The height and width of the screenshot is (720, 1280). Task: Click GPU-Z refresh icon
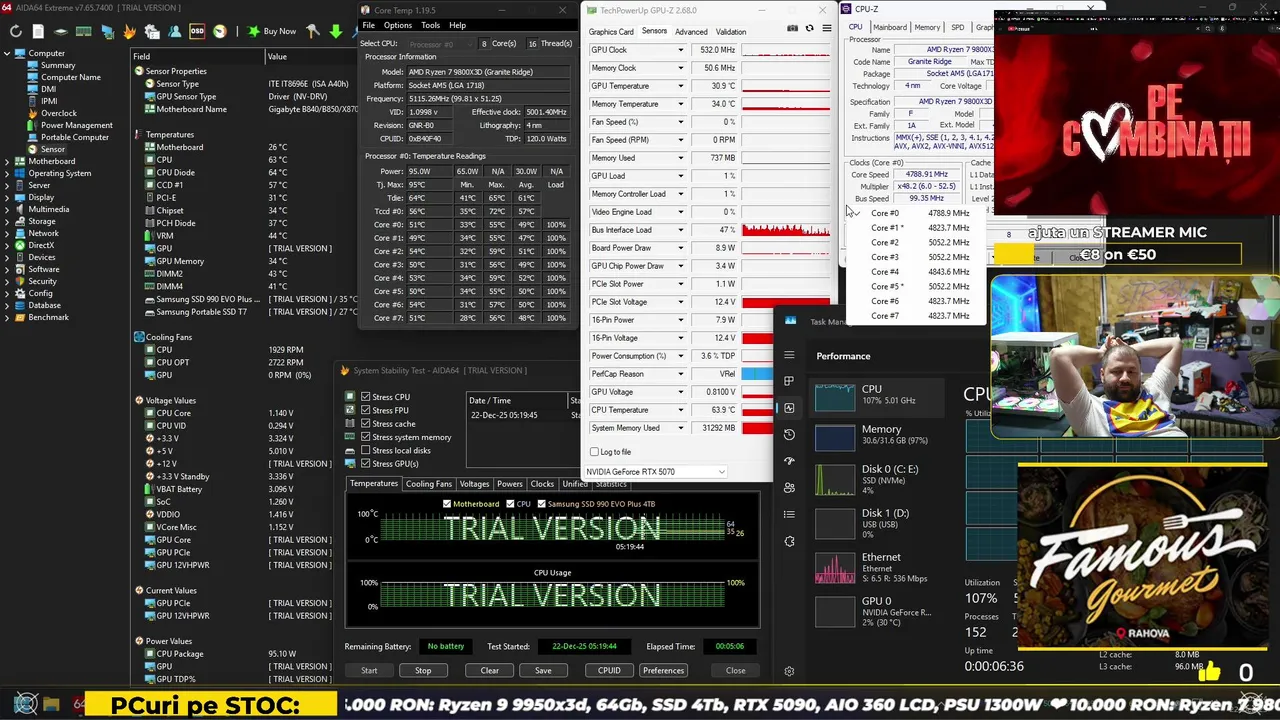(x=810, y=29)
